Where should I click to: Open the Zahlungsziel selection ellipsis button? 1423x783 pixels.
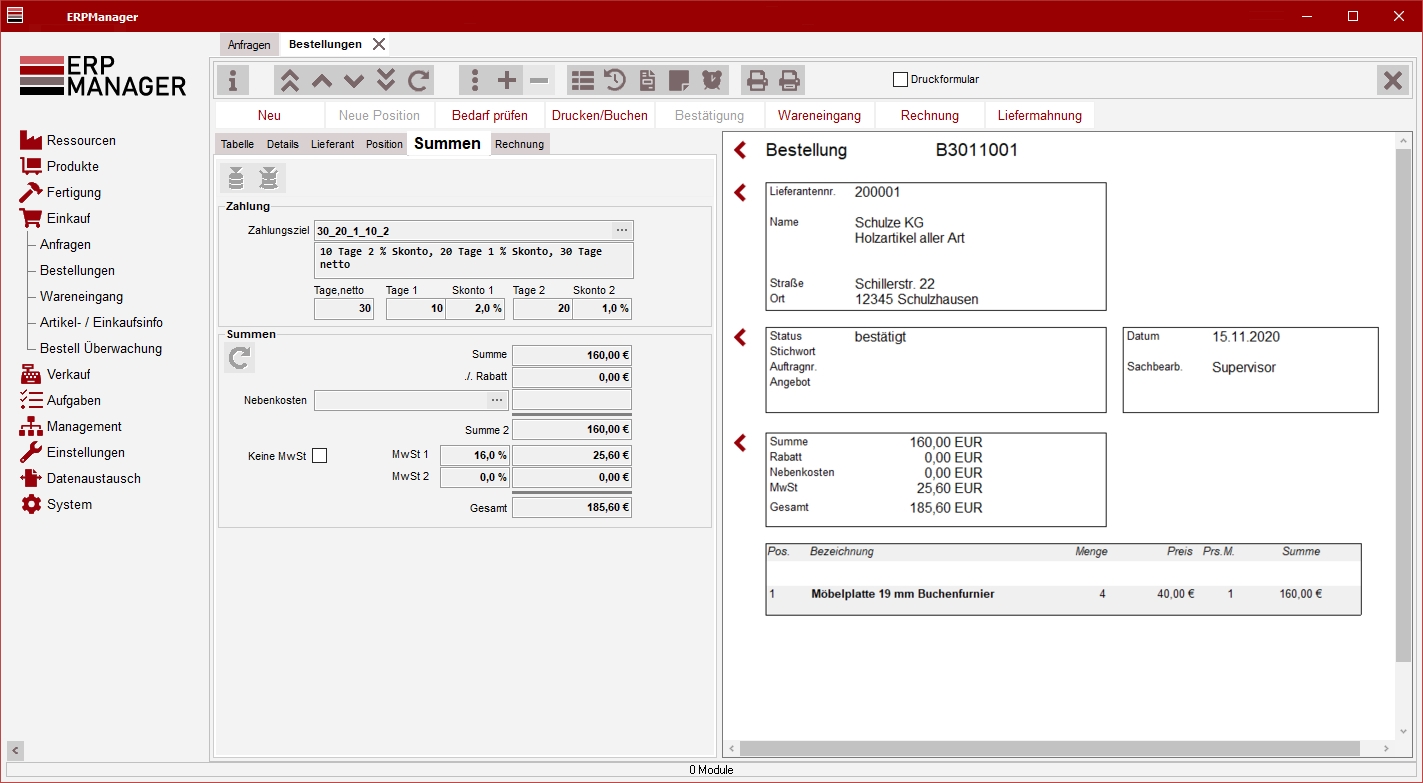pyautogui.click(x=621, y=231)
